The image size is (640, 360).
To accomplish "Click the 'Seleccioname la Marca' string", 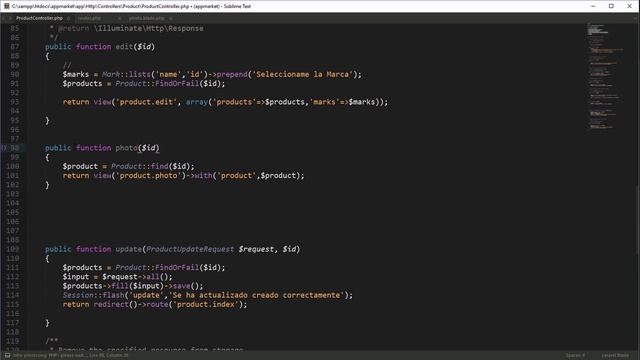I will (302, 74).
